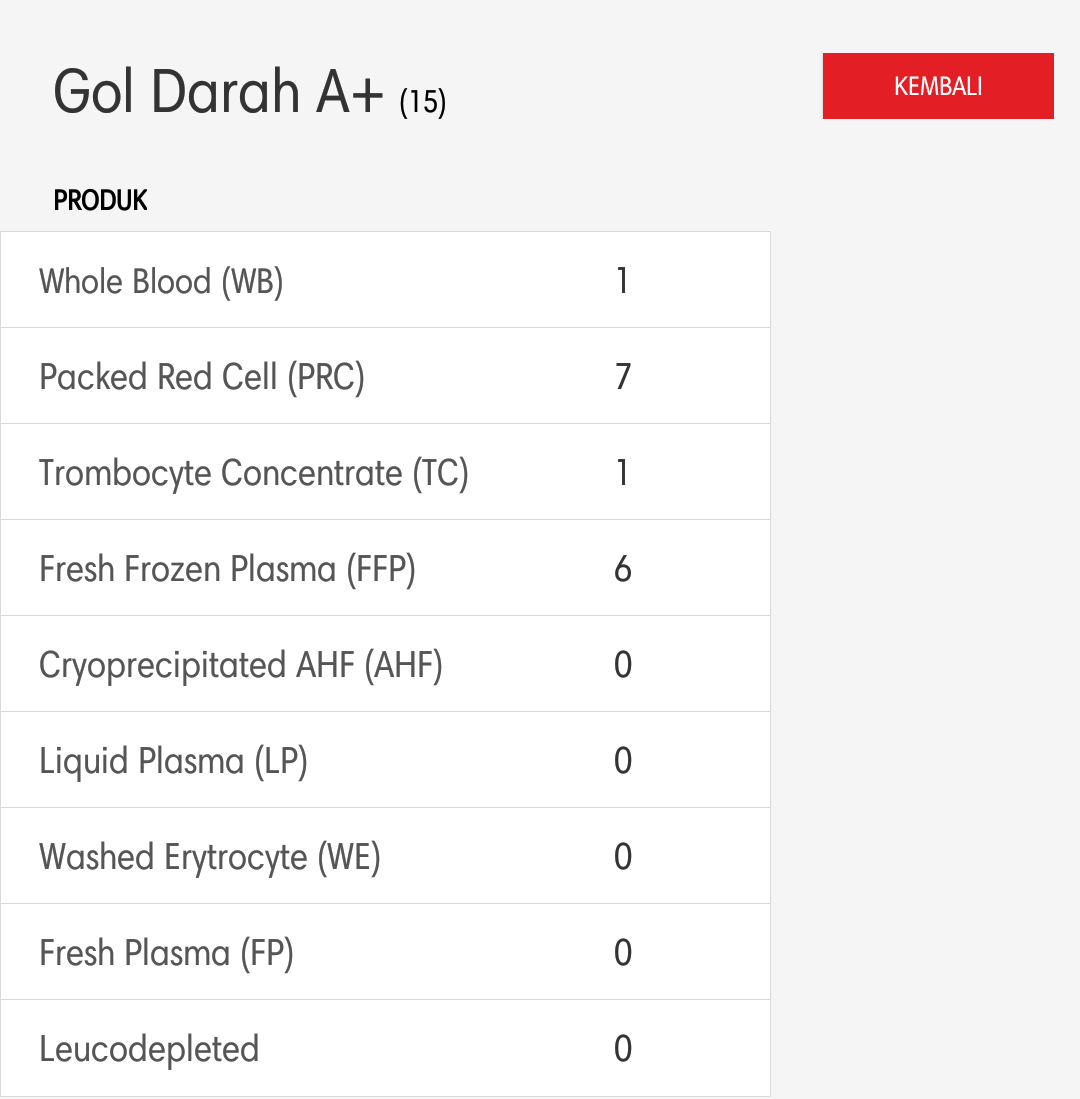Select the Washed Erytrocyte (WE) row

tap(385, 856)
